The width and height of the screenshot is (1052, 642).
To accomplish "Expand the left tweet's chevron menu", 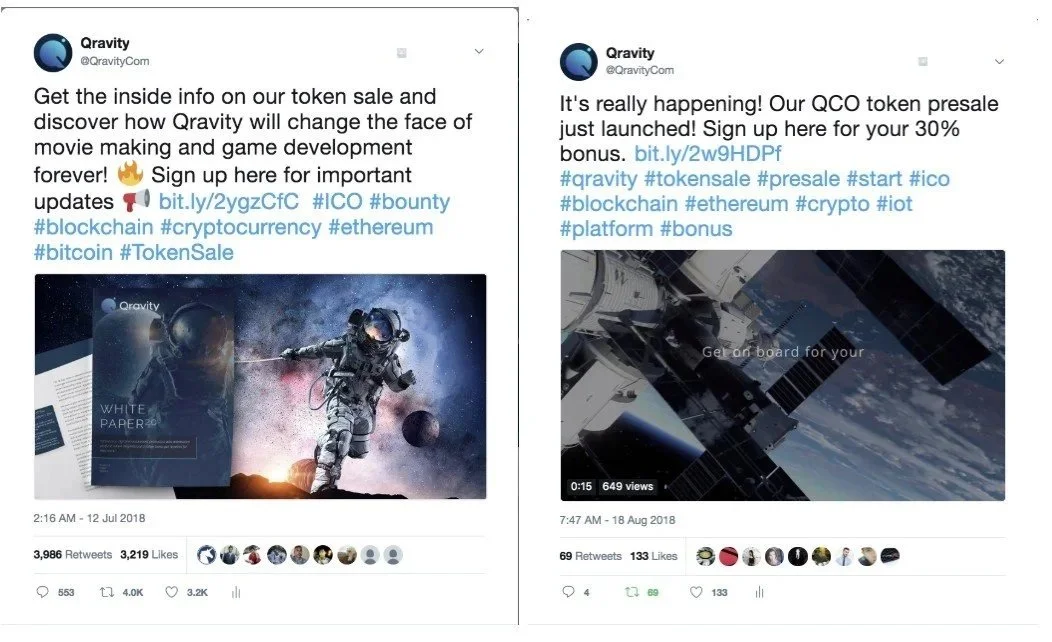I will click(479, 52).
